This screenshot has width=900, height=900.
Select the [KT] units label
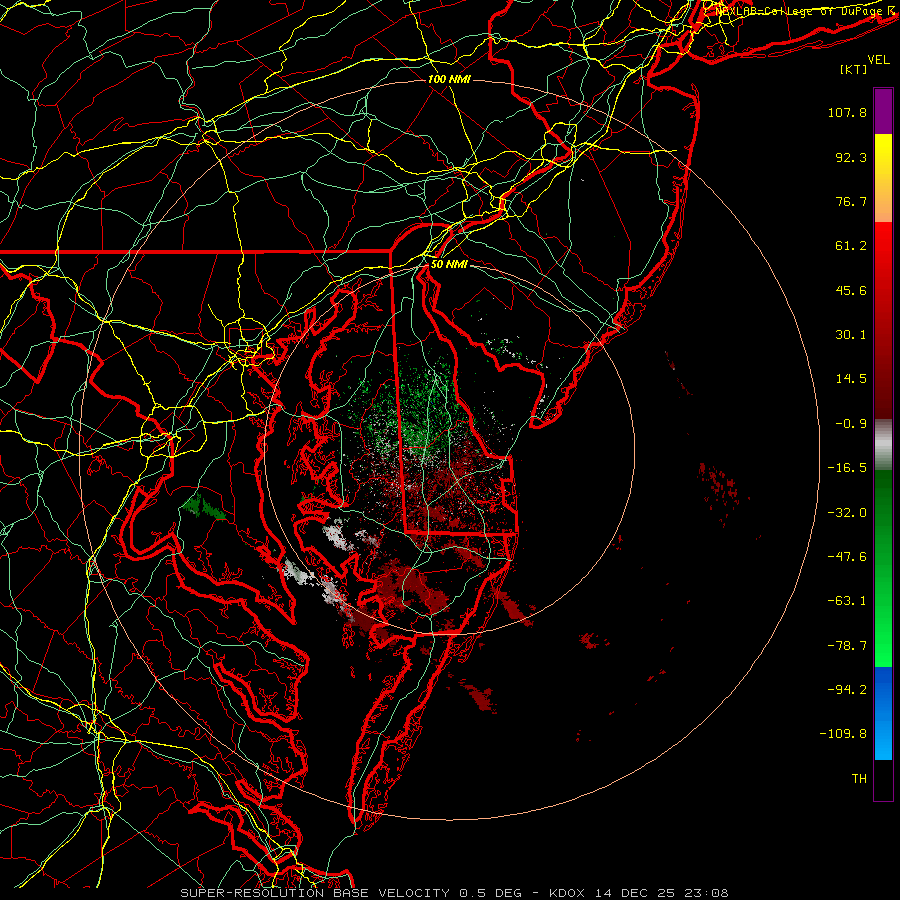tap(854, 69)
